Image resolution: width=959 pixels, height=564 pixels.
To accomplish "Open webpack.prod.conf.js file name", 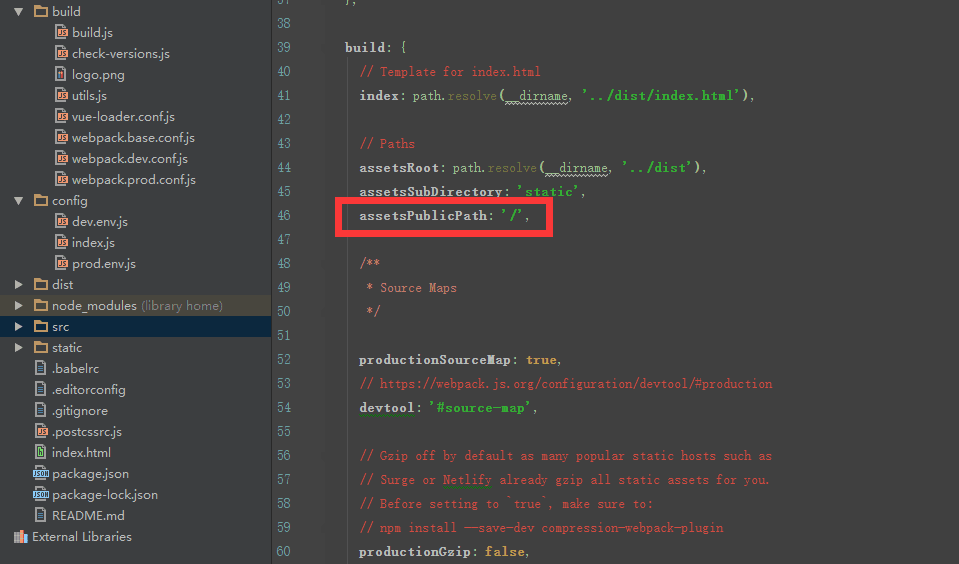I will coord(134,180).
